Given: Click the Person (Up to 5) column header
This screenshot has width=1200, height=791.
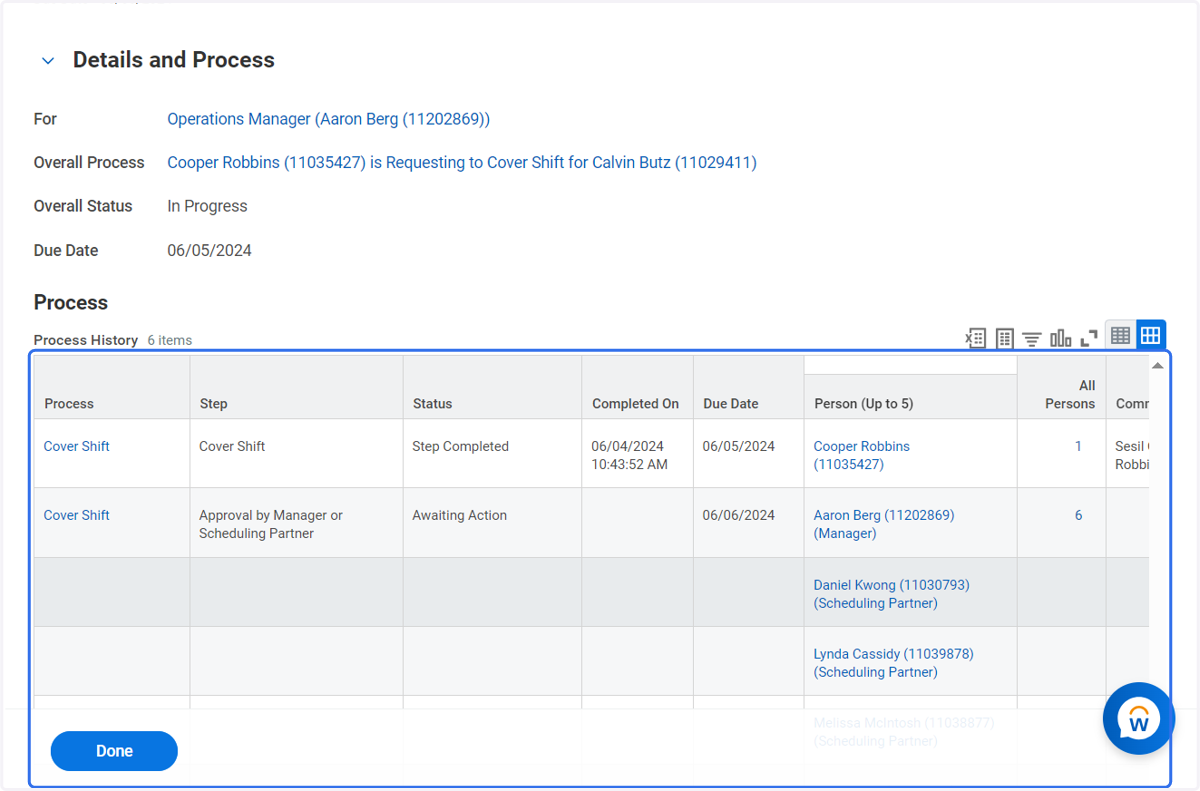Looking at the screenshot, I should click(911, 397).
